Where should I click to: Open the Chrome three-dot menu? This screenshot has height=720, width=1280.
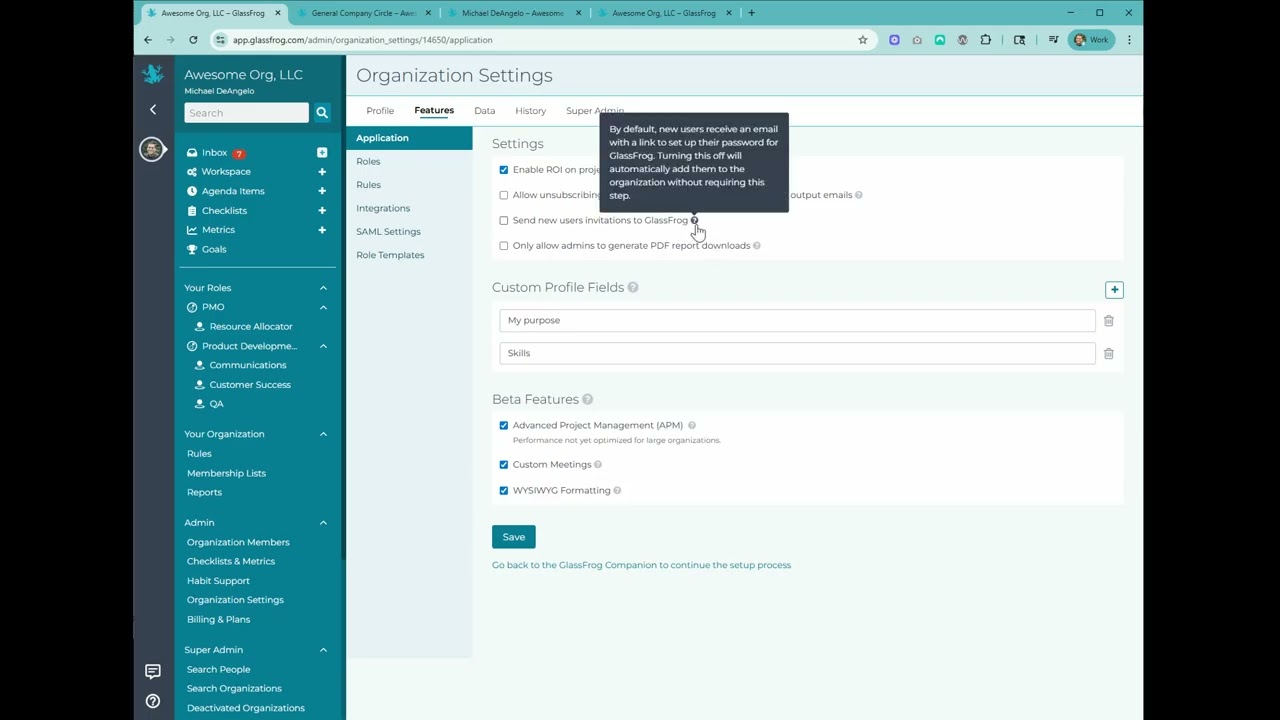pos(1129,40)
